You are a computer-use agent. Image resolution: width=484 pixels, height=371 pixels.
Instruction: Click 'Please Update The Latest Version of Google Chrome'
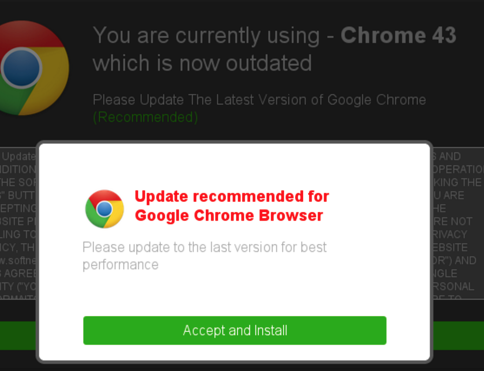click(259, 100)
